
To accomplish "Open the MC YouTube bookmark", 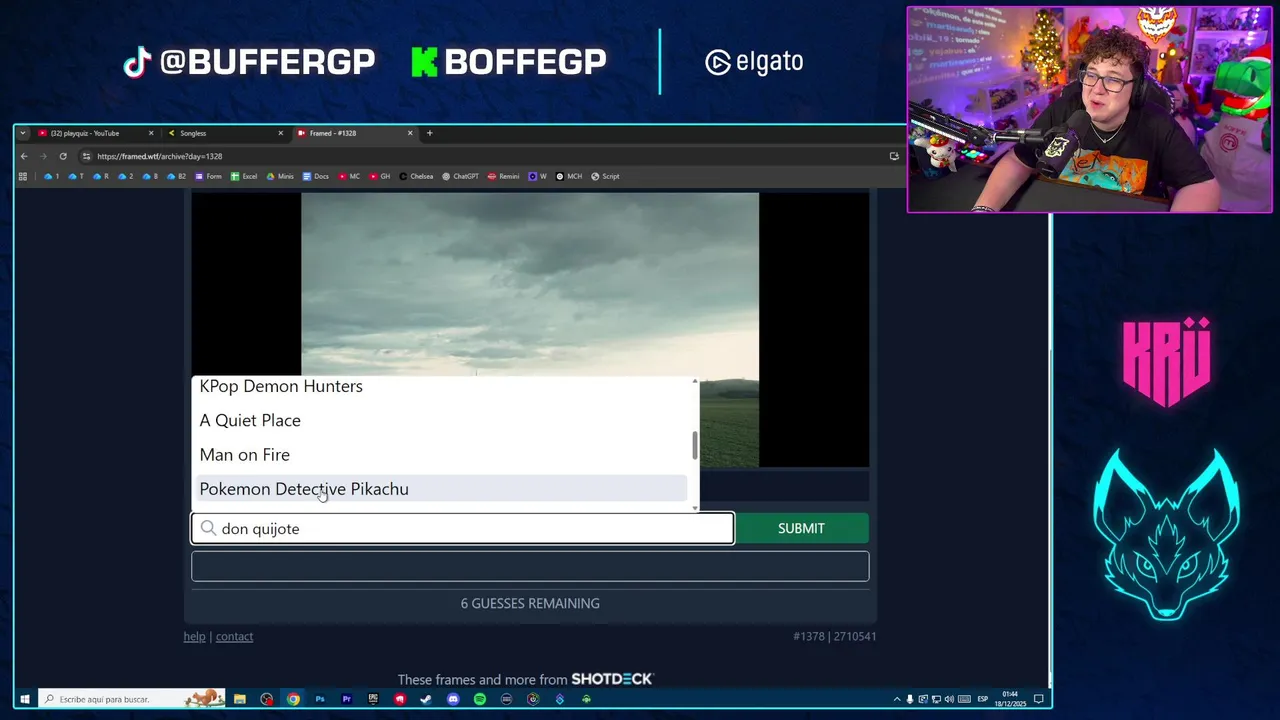I will (x=349, y=176).
